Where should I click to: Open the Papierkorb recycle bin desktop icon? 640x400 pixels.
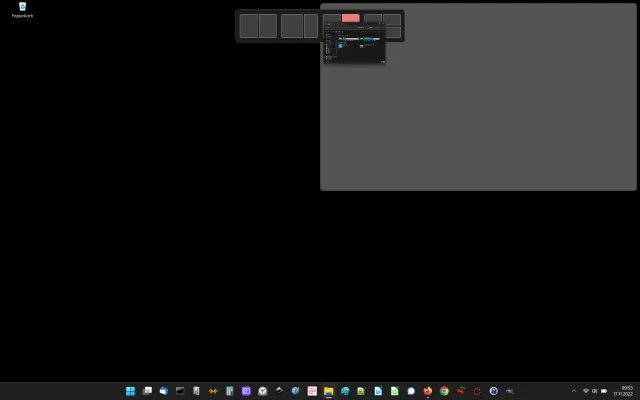click(22, 10)
